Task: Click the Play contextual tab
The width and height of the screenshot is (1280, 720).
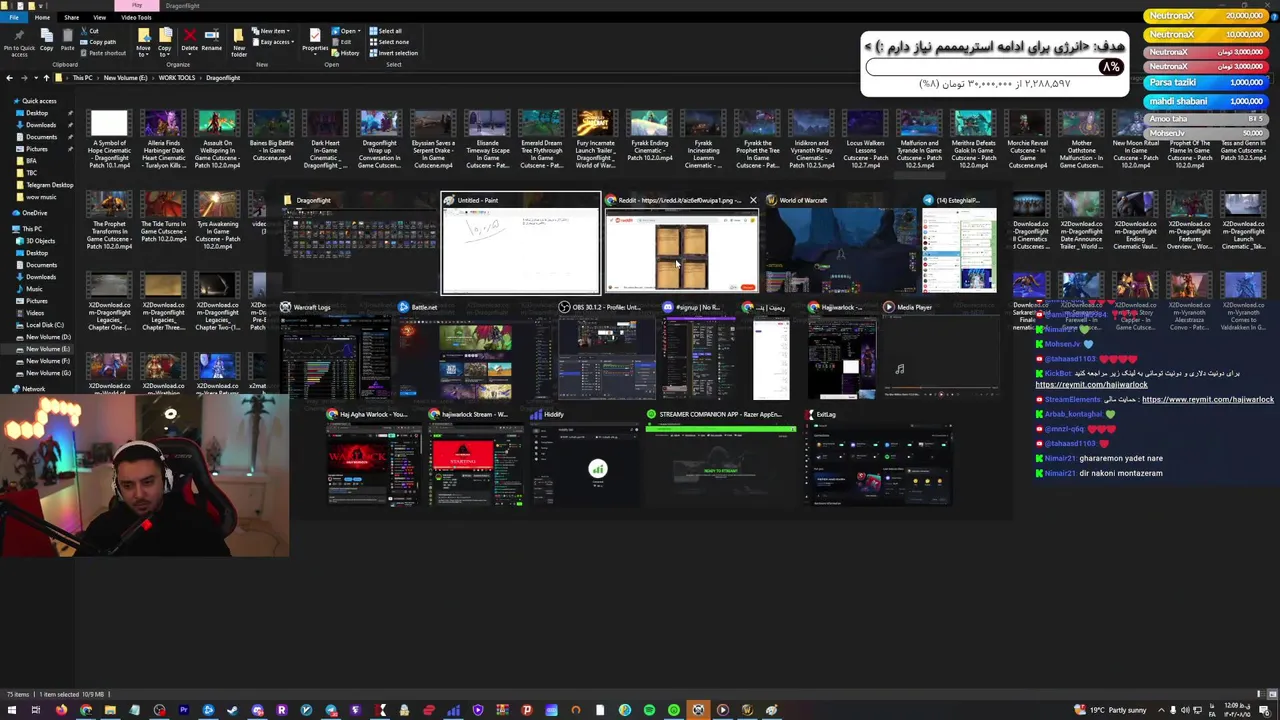Action: [137, 6]
